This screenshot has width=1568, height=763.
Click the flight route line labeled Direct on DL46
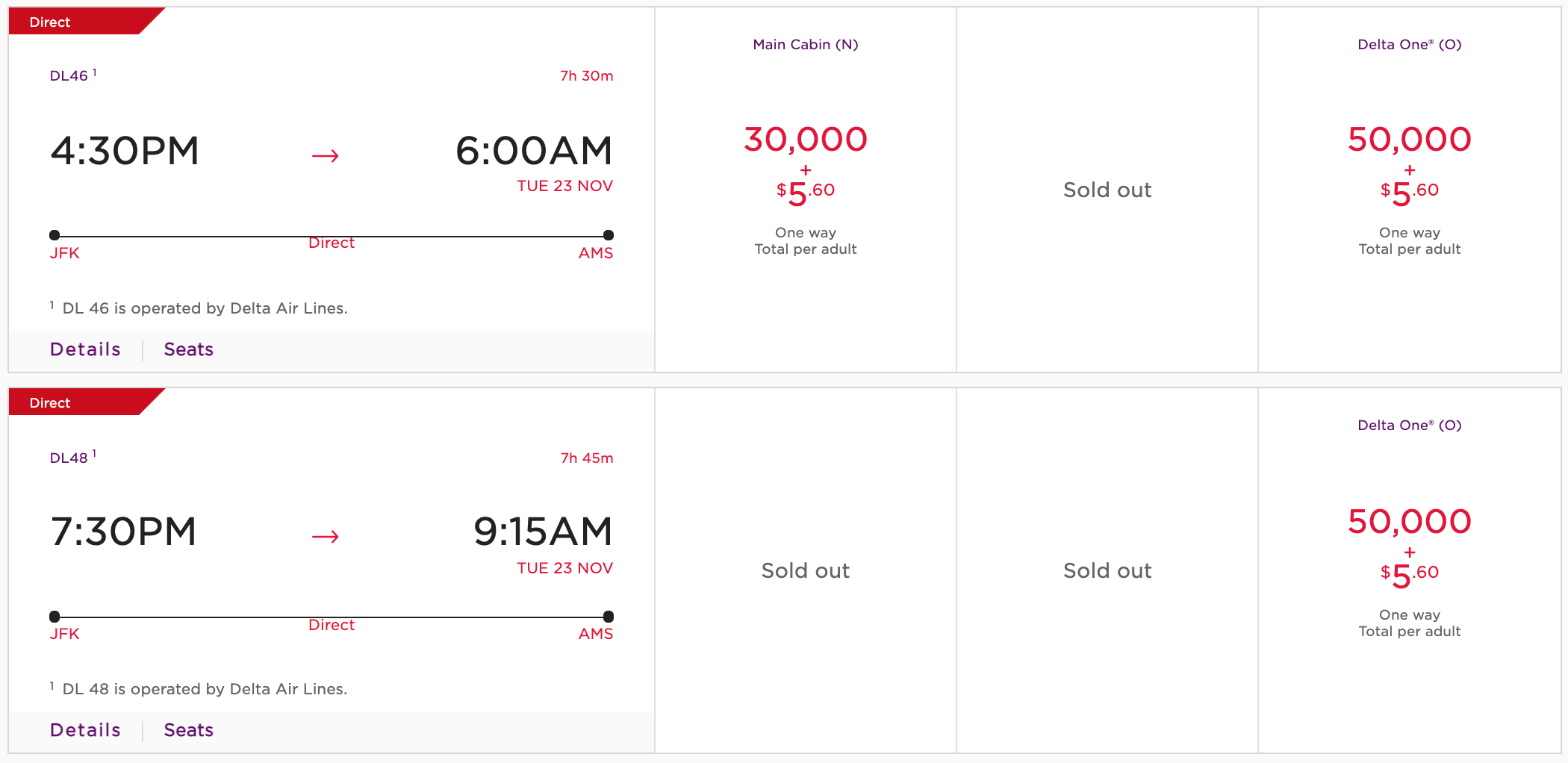point(332,233)
